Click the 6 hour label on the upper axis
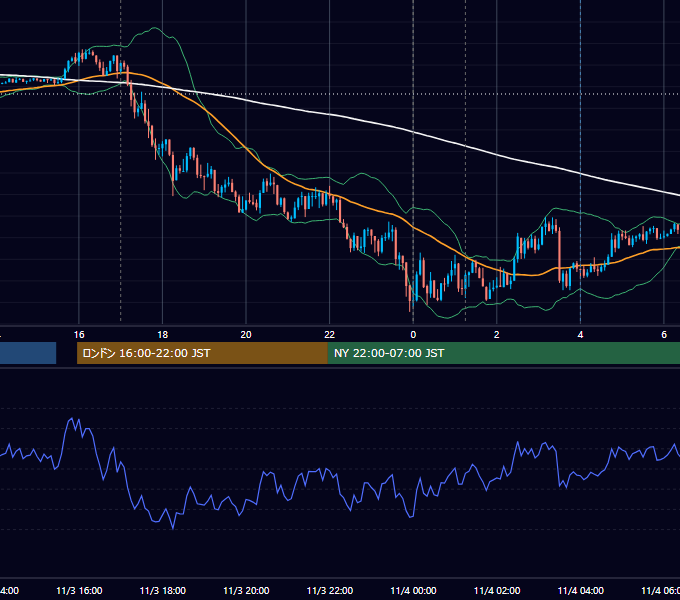The height and width of the screenshot is (600, 680). (664, 335)
